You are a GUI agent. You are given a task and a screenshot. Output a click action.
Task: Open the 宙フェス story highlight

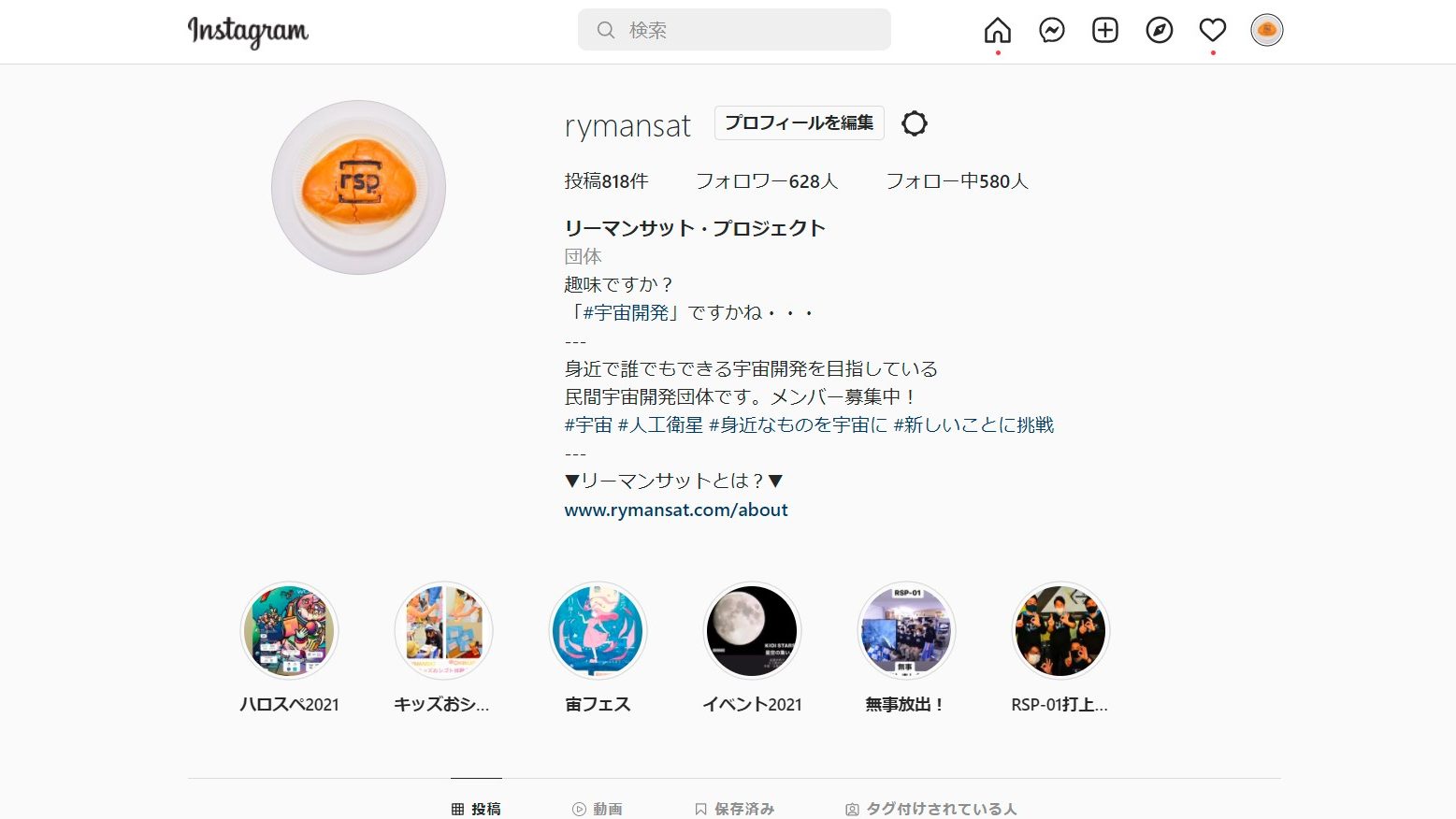tap(598, 647)
